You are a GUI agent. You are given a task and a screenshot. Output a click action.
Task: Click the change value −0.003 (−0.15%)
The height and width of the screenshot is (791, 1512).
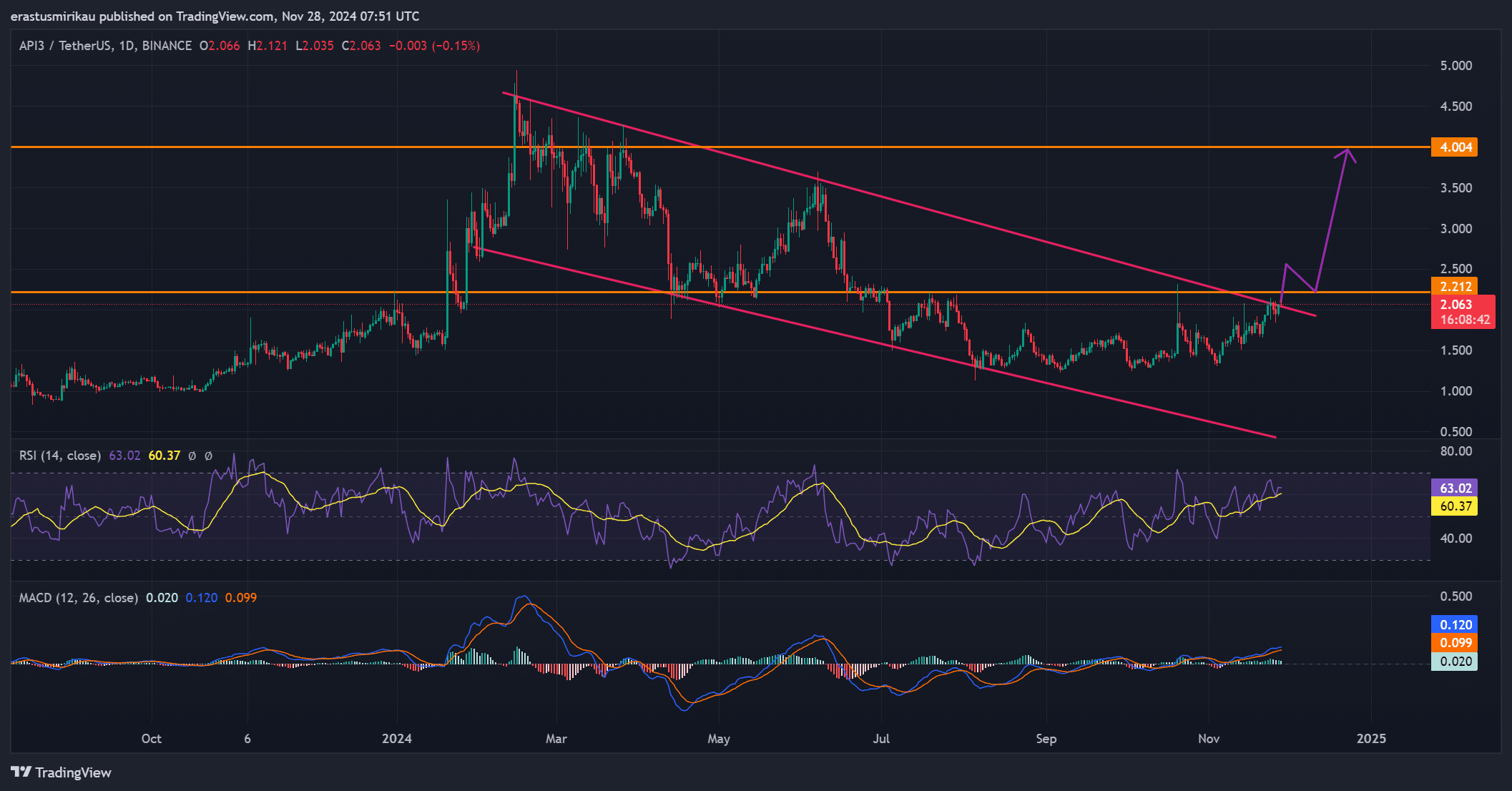click(434, 46)
